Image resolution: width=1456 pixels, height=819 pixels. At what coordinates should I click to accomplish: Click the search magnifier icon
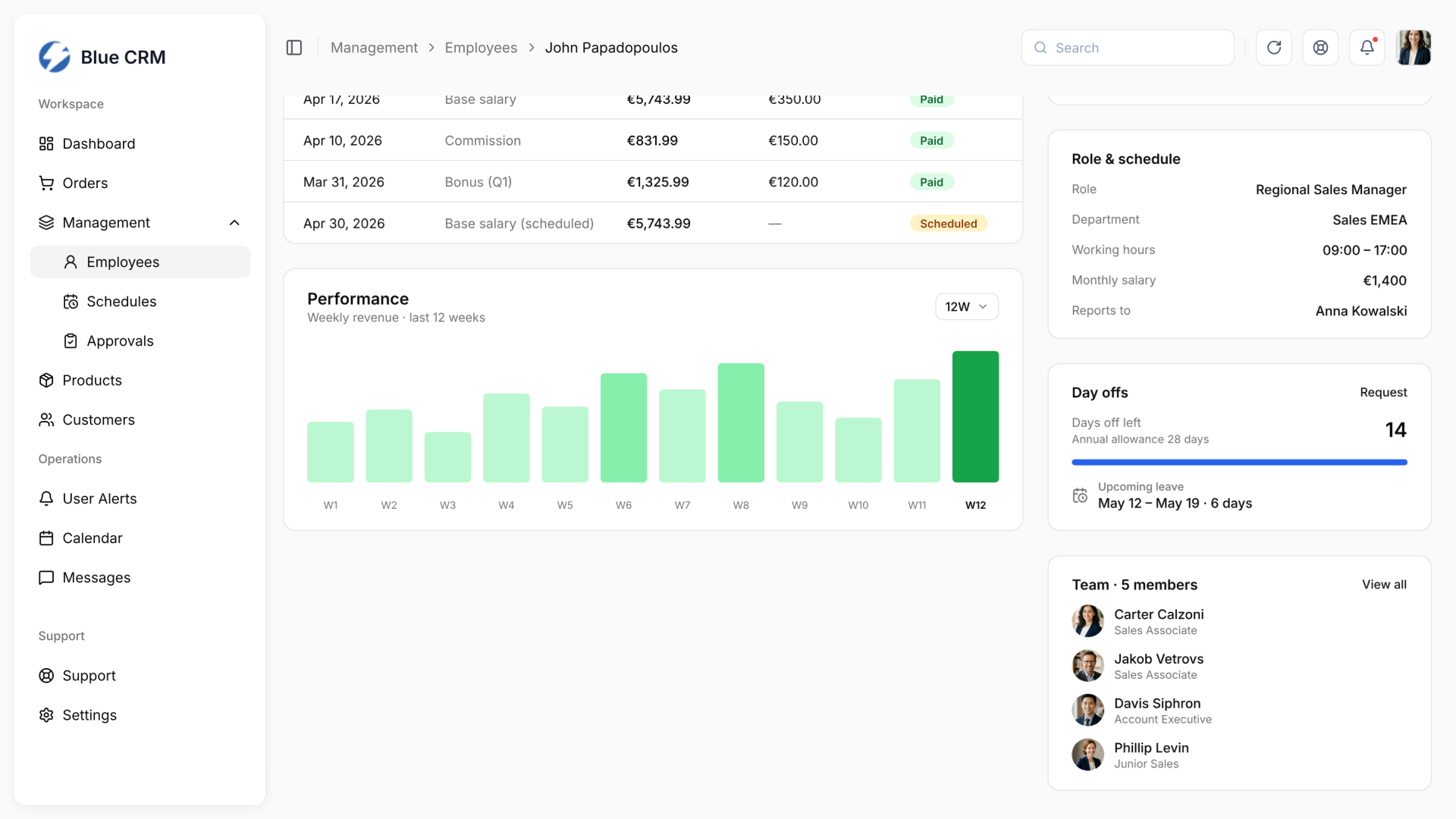[x=1040, y=48]
